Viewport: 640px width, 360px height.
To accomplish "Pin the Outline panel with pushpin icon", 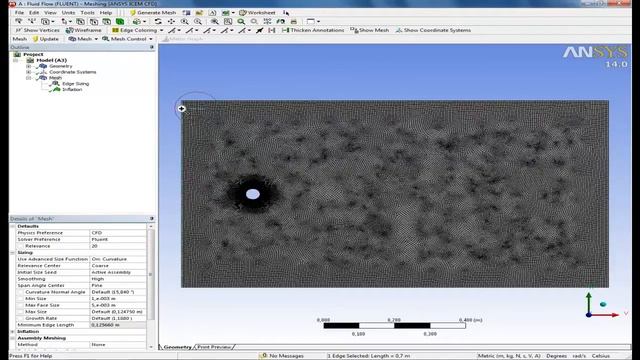I will (152, 47).
